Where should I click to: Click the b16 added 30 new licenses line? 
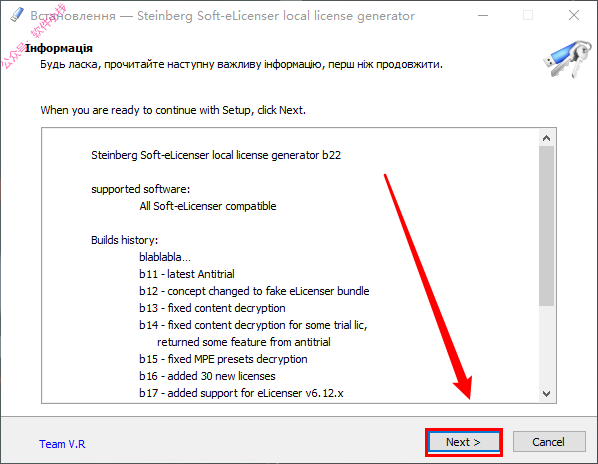tap(207, 376)
